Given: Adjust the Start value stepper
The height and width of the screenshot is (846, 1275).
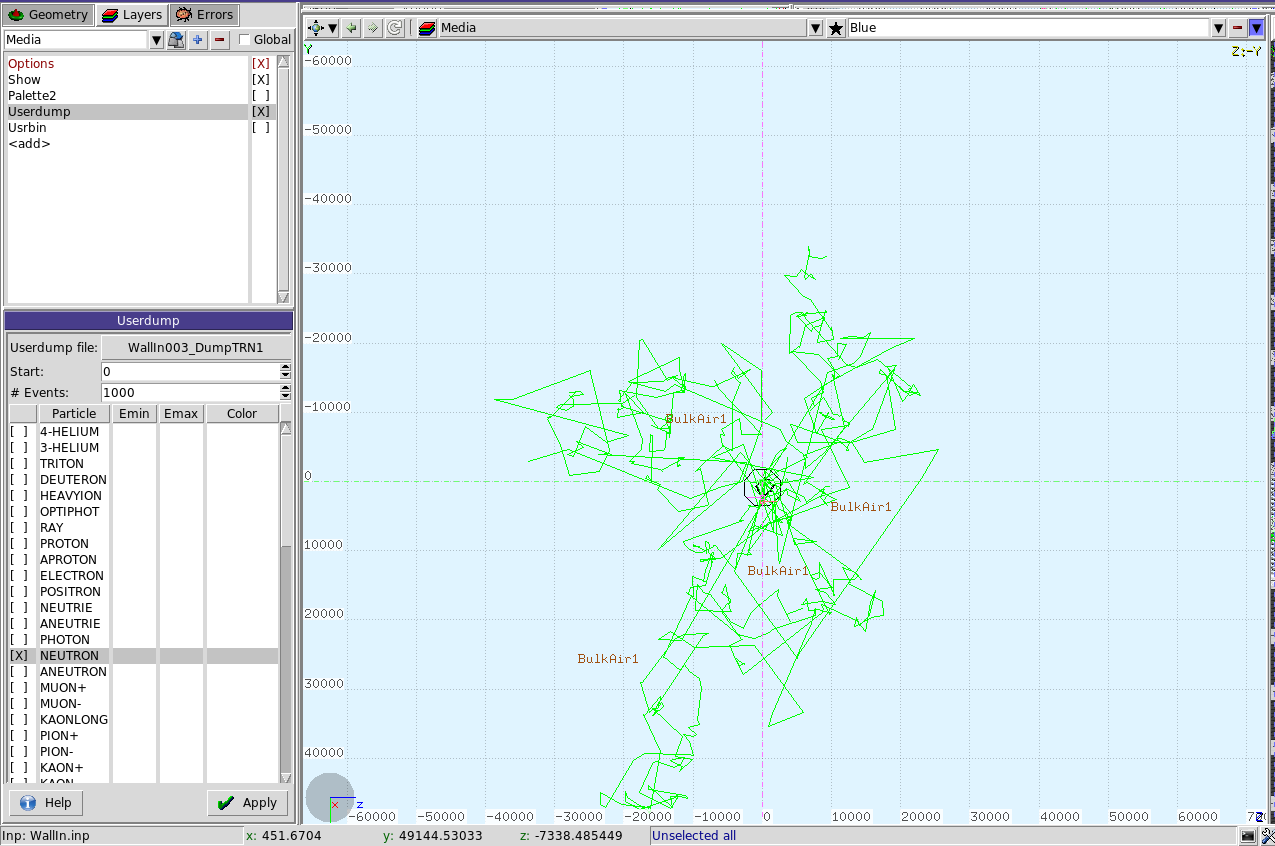Looking at the screenshot, I should point(285,372).
